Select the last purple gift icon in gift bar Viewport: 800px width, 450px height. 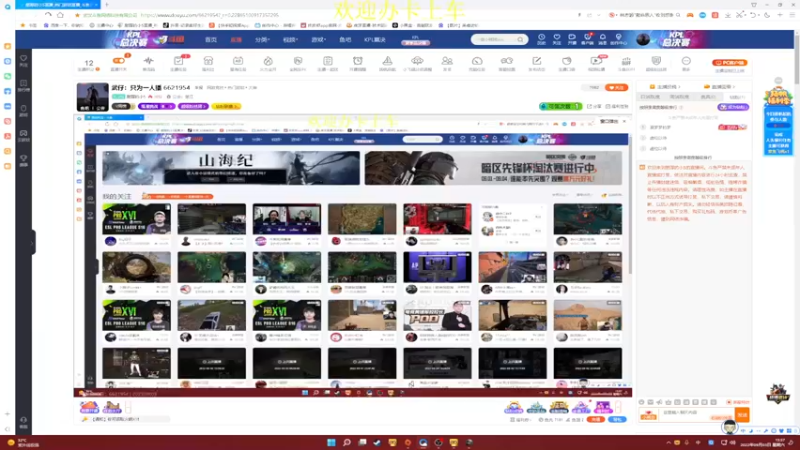pos(604,407)
